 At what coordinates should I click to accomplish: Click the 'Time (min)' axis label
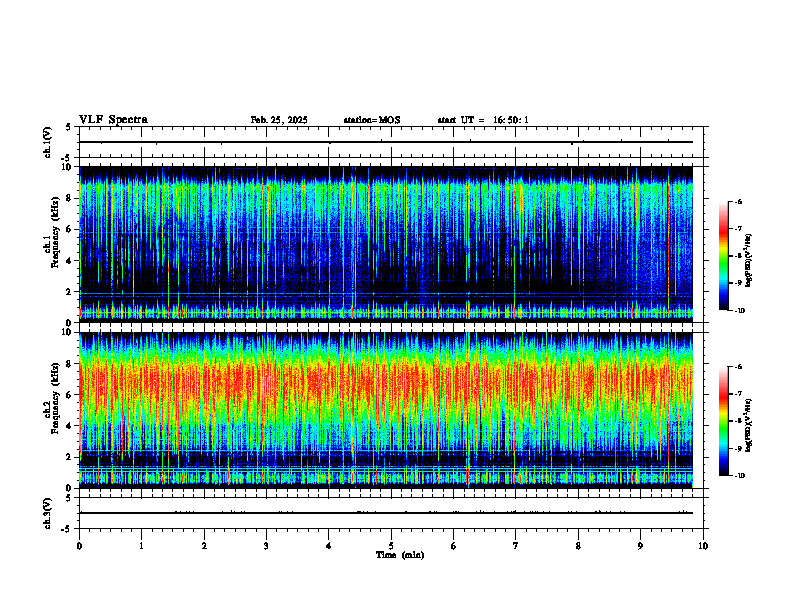tap(400, 555)
